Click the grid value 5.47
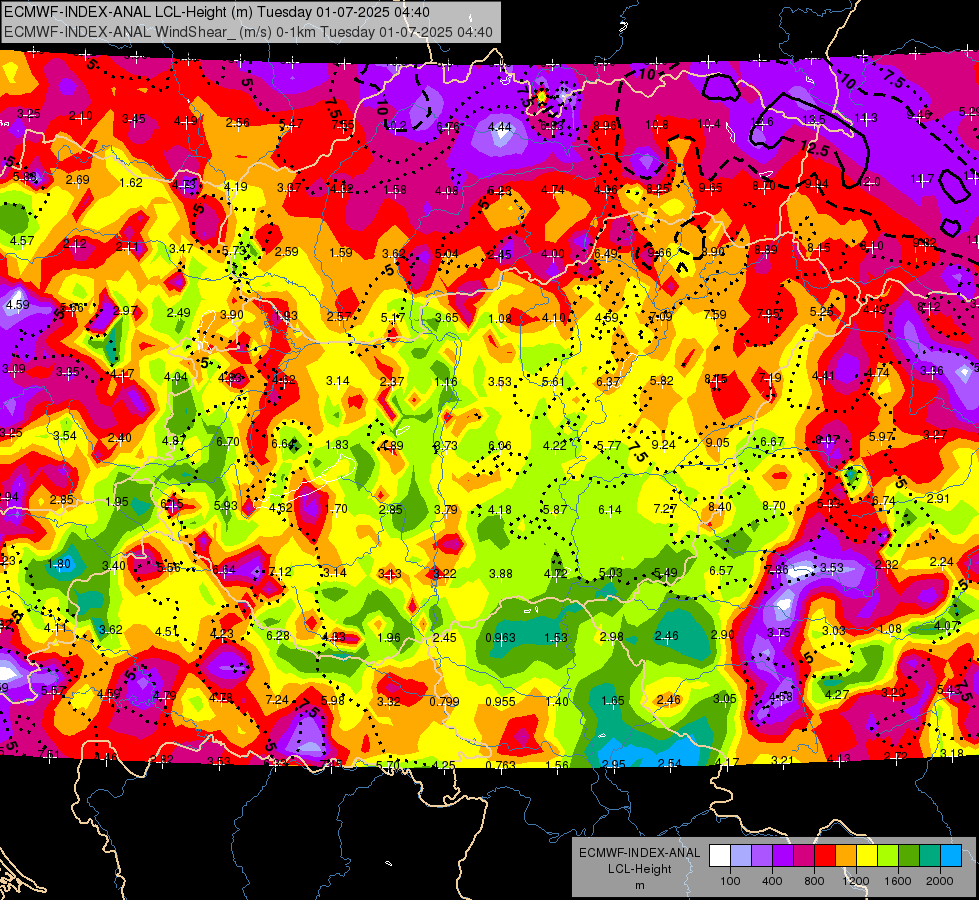Viewport: 979px width, 900px height. point(290,124)
